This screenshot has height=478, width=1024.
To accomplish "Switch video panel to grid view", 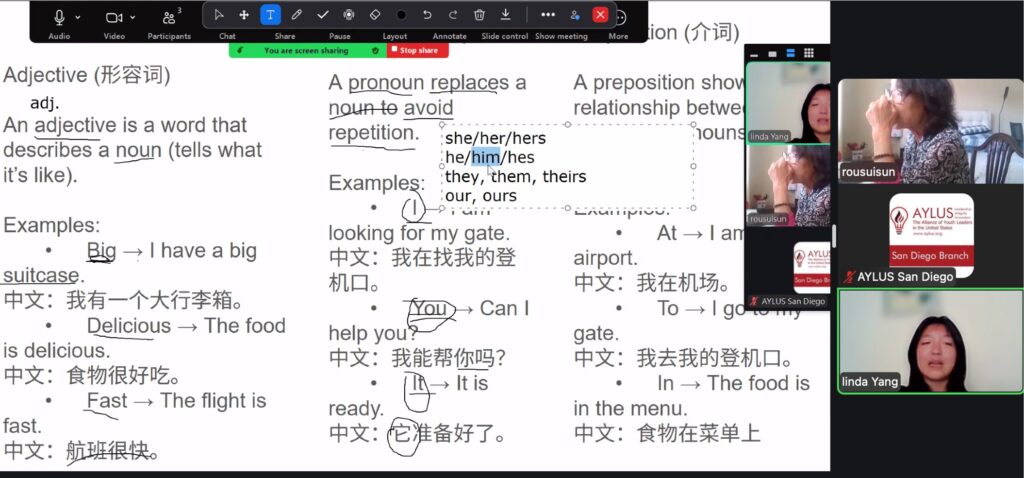I will [x=808, y=53].
